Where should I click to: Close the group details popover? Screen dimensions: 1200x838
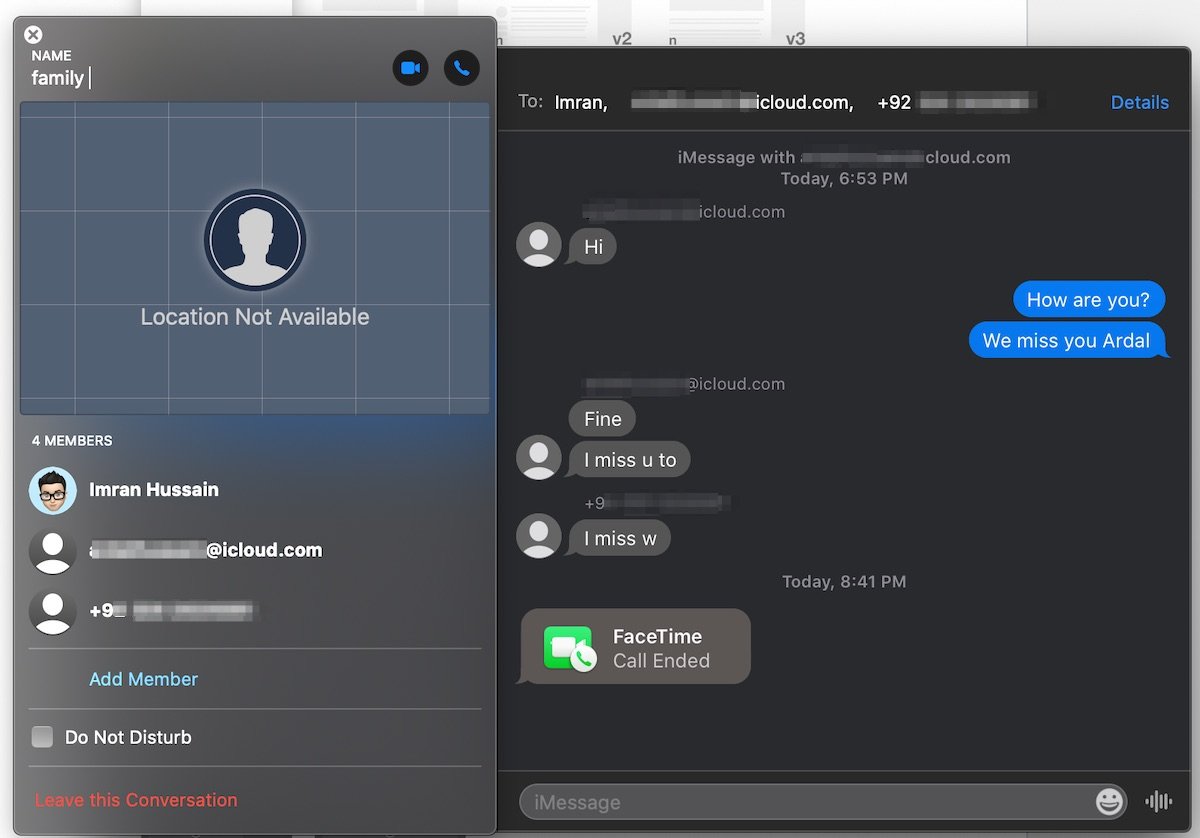click(33, 35)
